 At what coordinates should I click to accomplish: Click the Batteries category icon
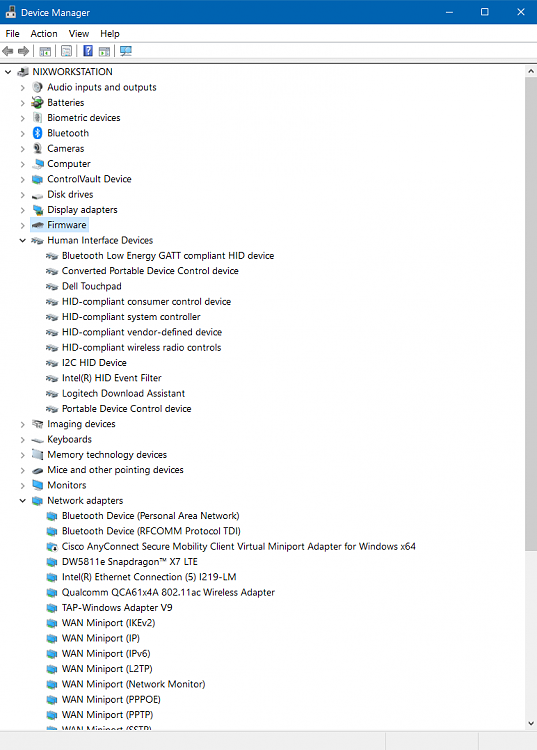click(x=37, y=102)
